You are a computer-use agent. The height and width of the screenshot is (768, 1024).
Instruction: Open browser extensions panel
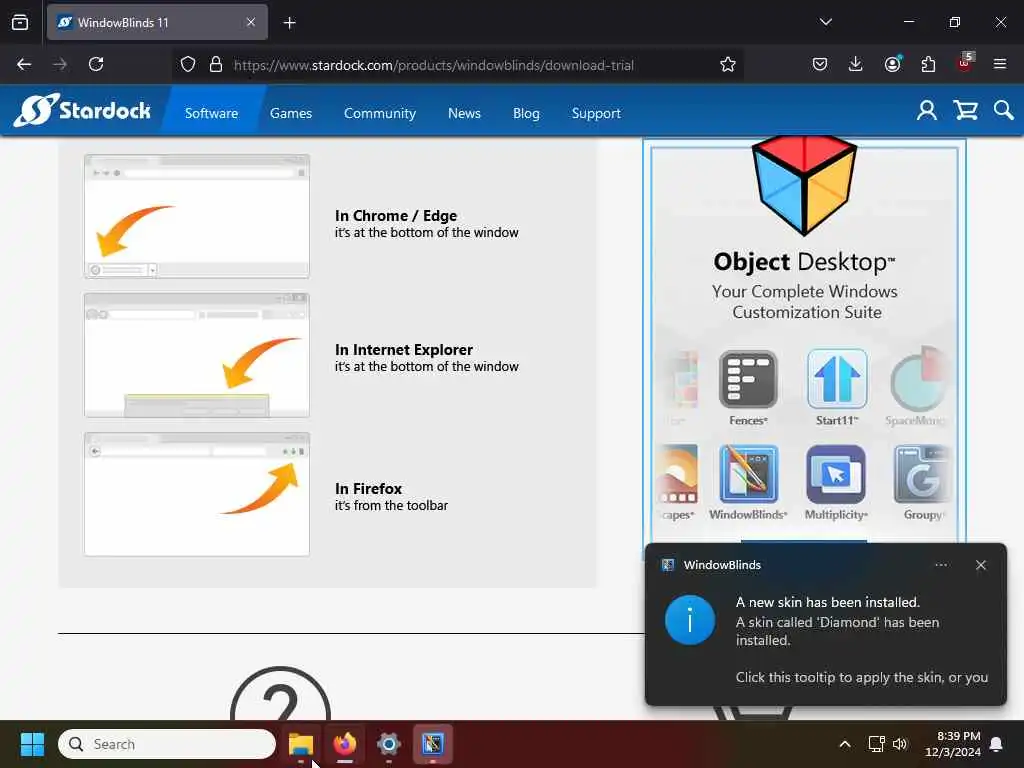(x=928, y=64)
